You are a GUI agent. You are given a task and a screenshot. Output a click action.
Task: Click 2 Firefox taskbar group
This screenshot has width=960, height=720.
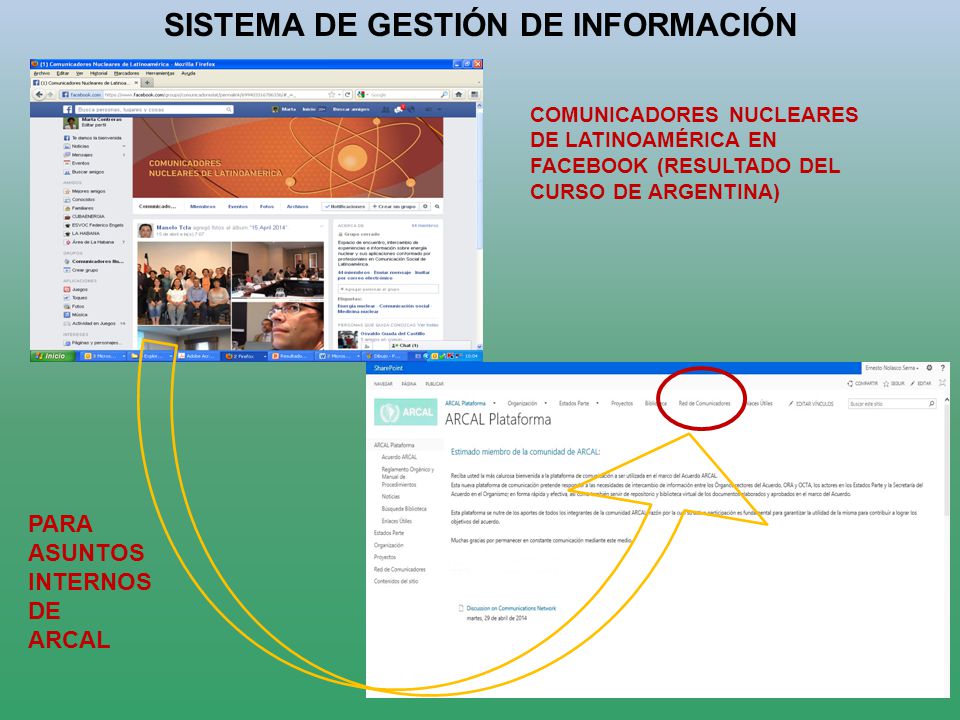click(x=245, y=356)
